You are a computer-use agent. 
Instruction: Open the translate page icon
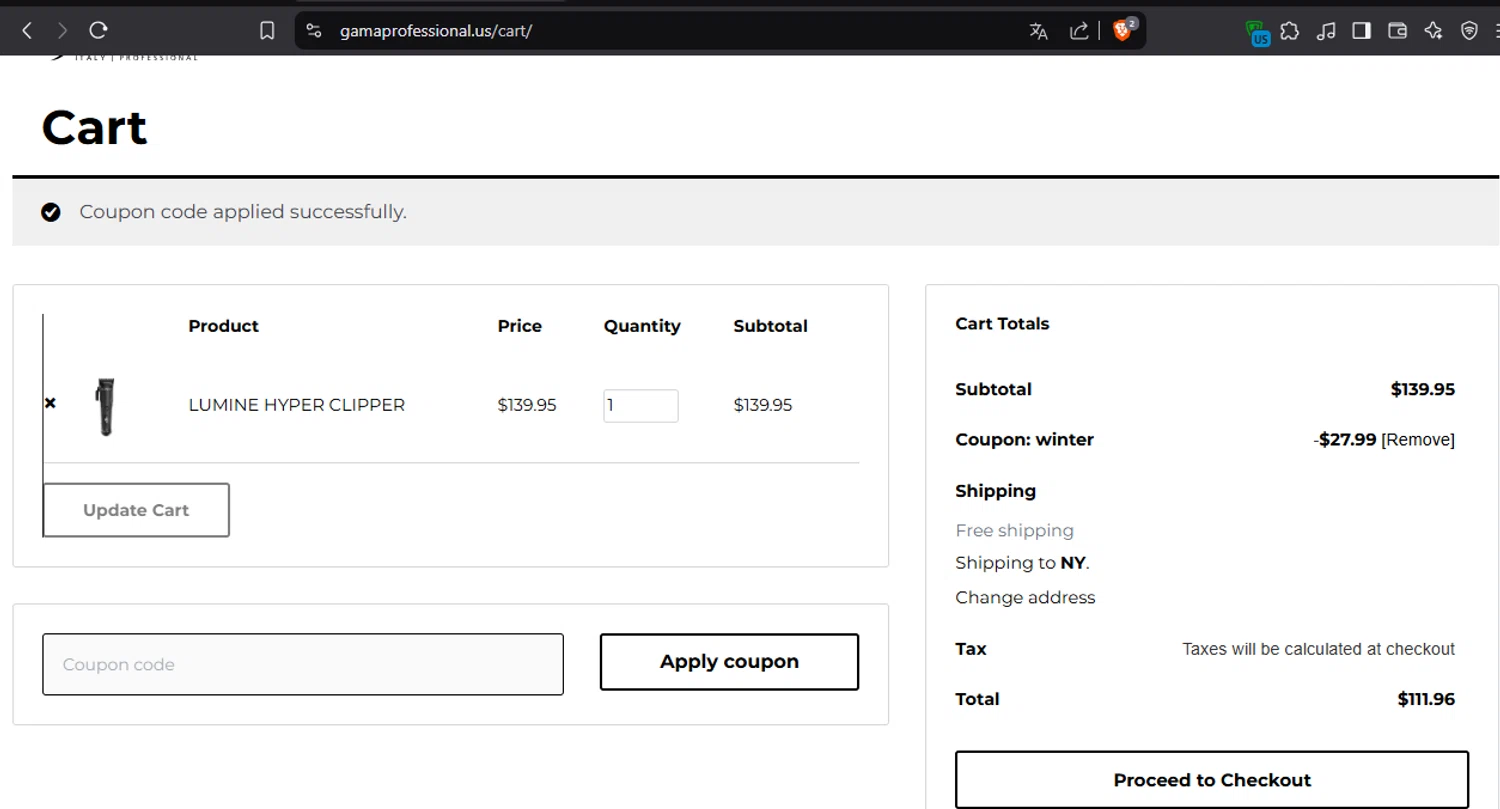click(x=1039, y=31)
